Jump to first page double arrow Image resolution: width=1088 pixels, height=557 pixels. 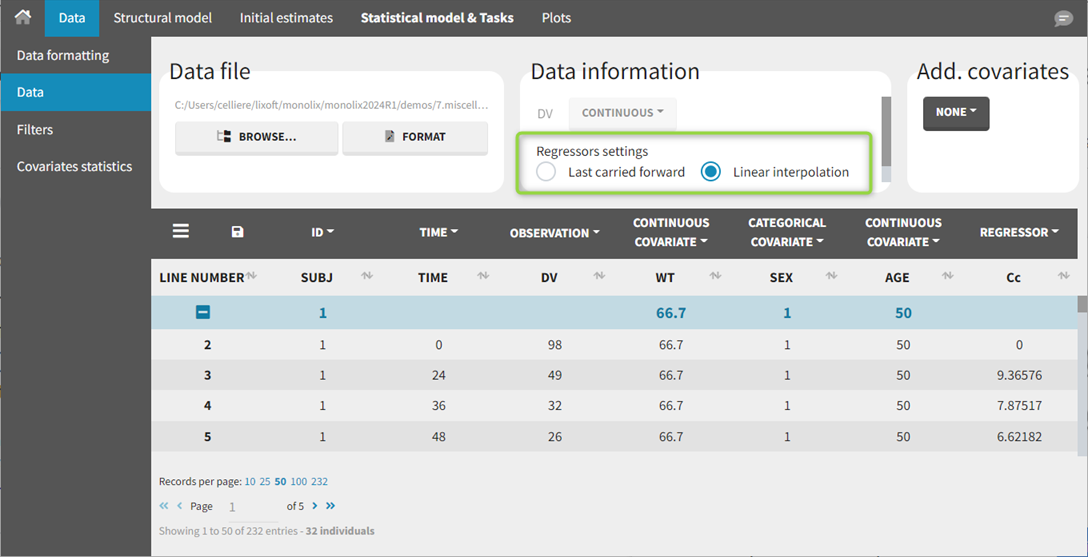point(164,506)
